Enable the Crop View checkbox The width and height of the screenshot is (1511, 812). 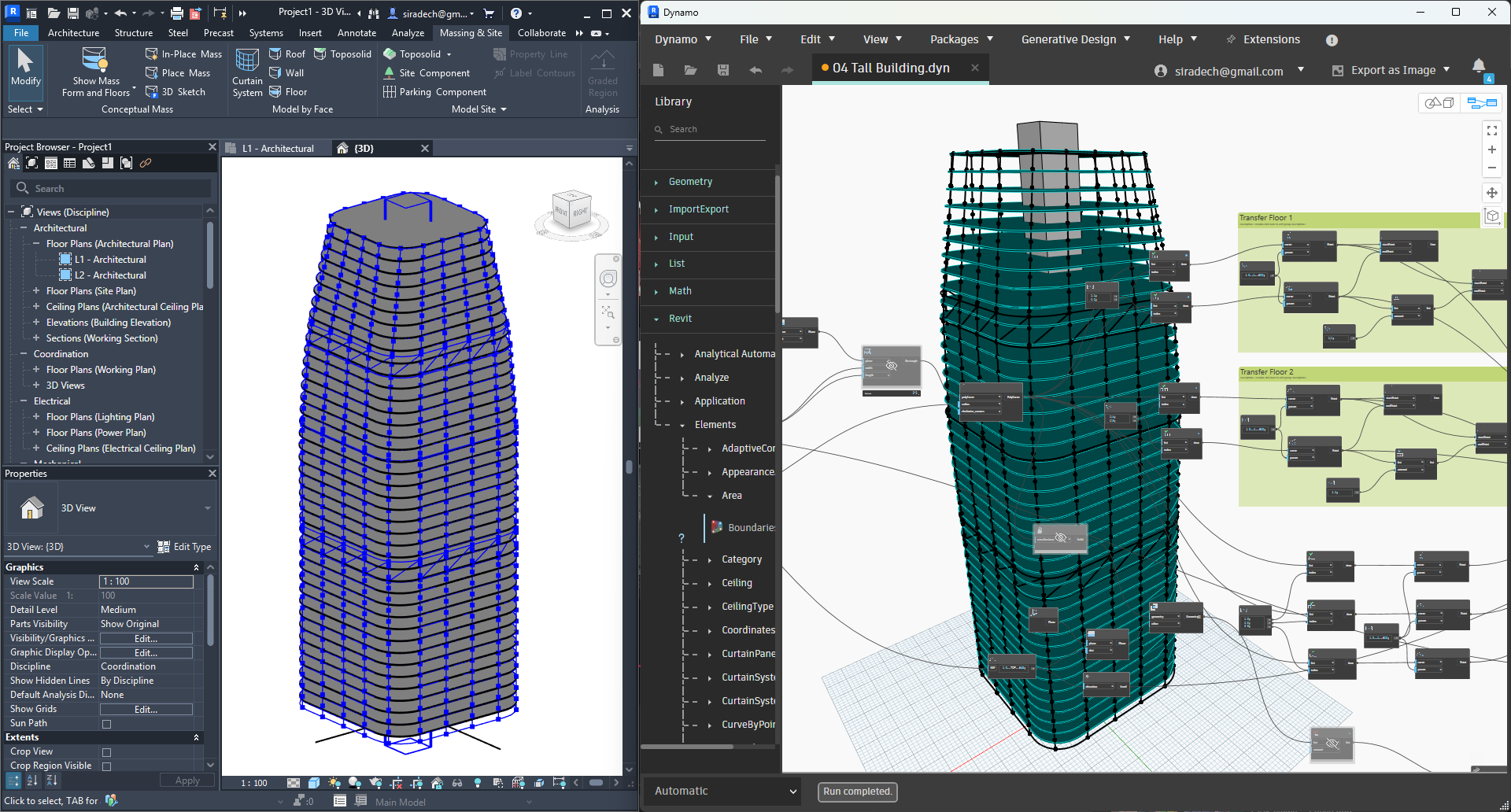tap(106, 751)
